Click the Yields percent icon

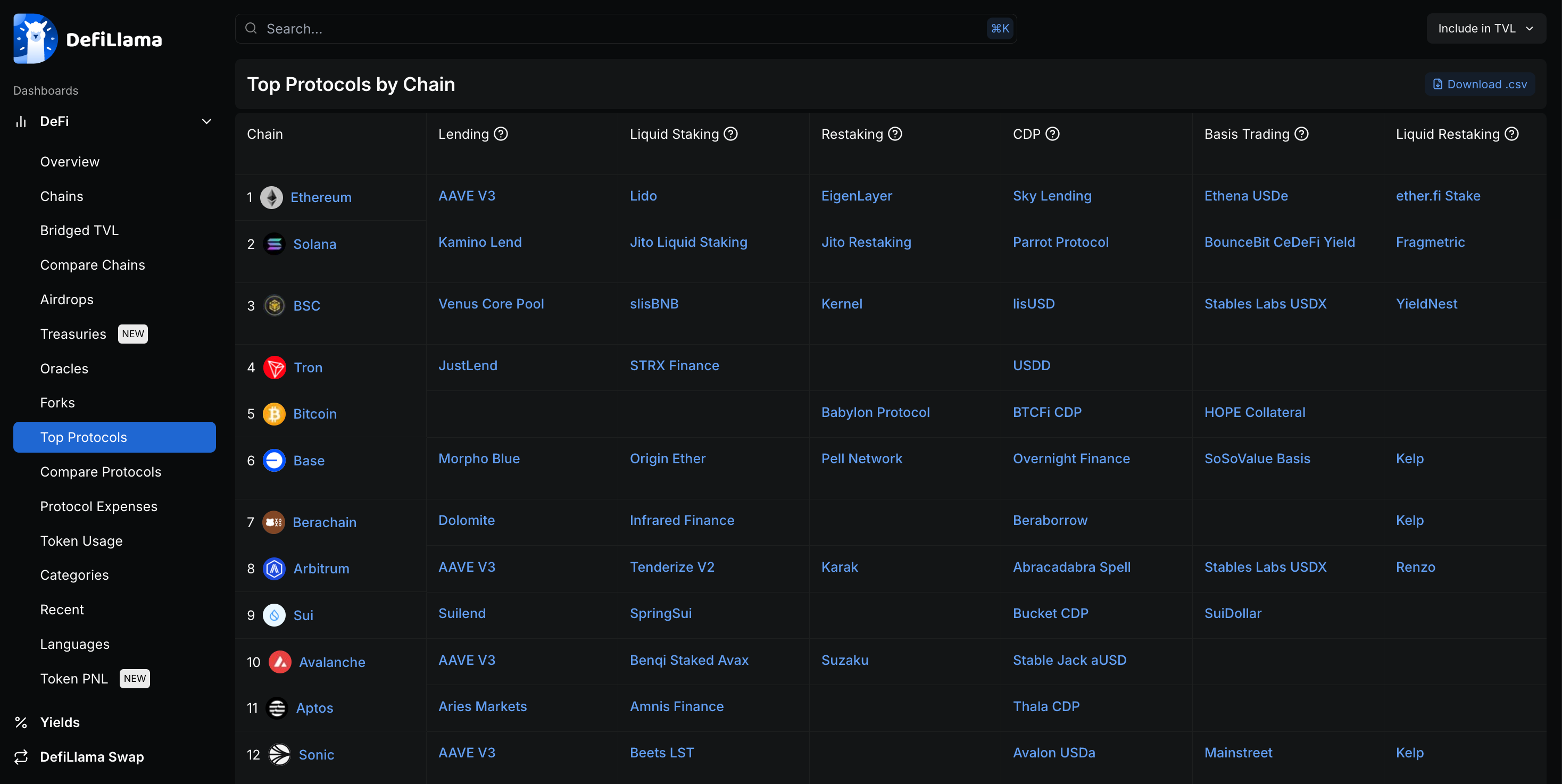tap(21, 722)
